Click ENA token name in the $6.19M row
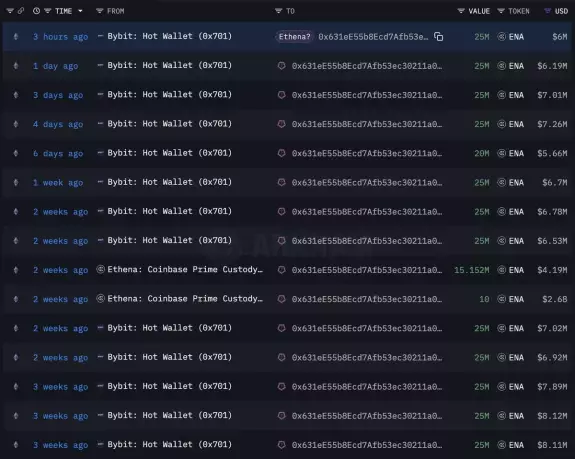This screenshot has width=575, height=459. pyautogui.click(x=516, y=66)
